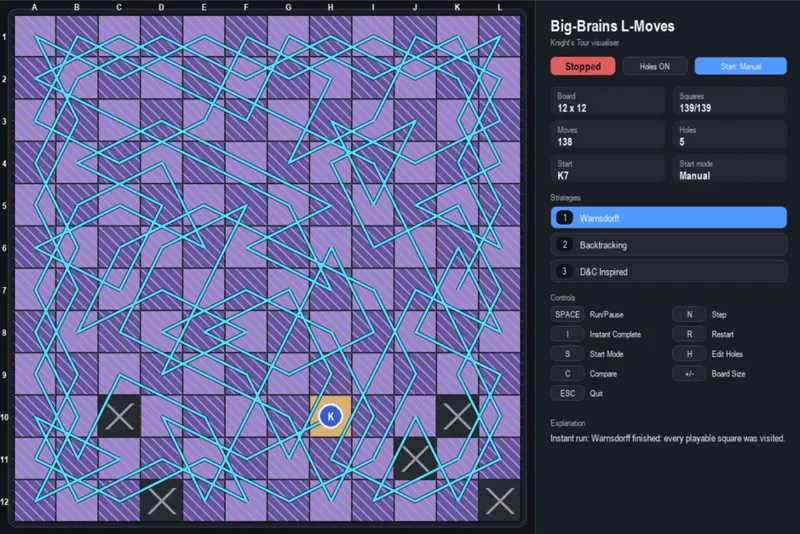Click the Start: Manual button

[740, 66]
